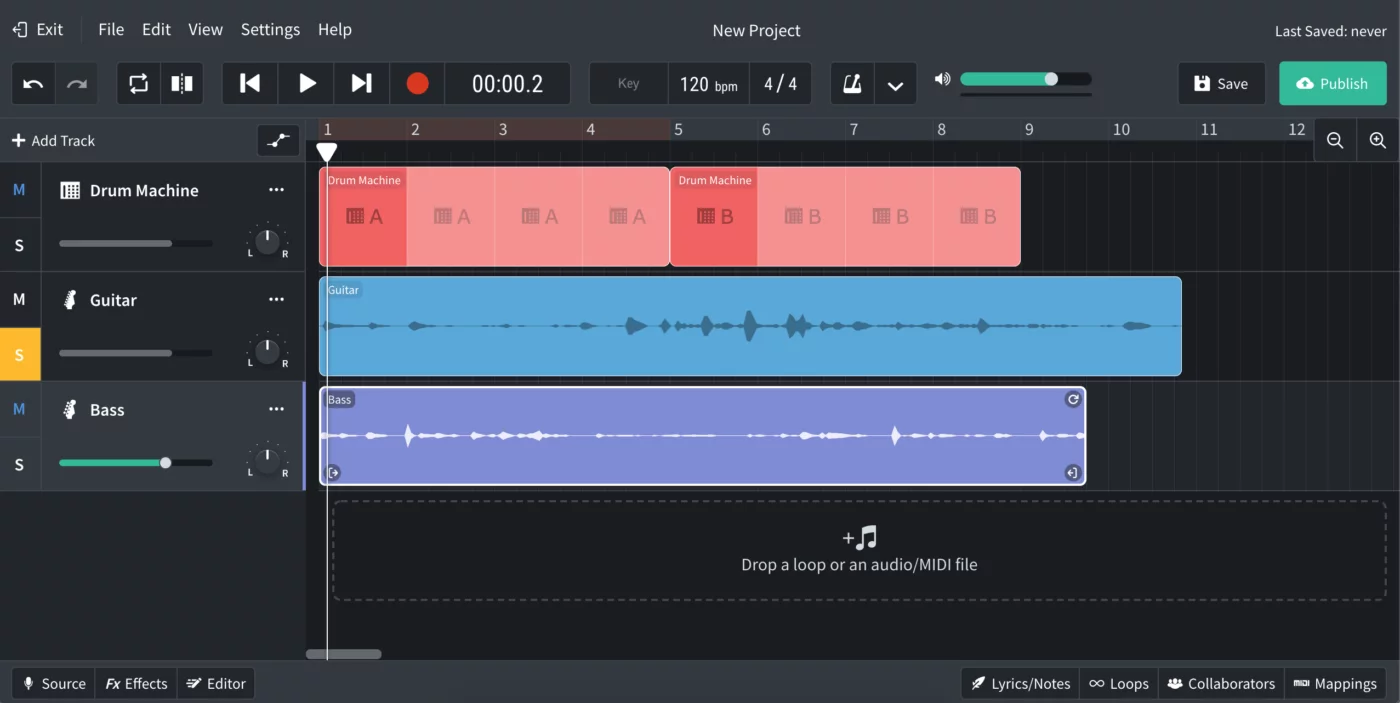1400x703 pixels.
Task: Solo the Bass track
Action: pos(19,464)
